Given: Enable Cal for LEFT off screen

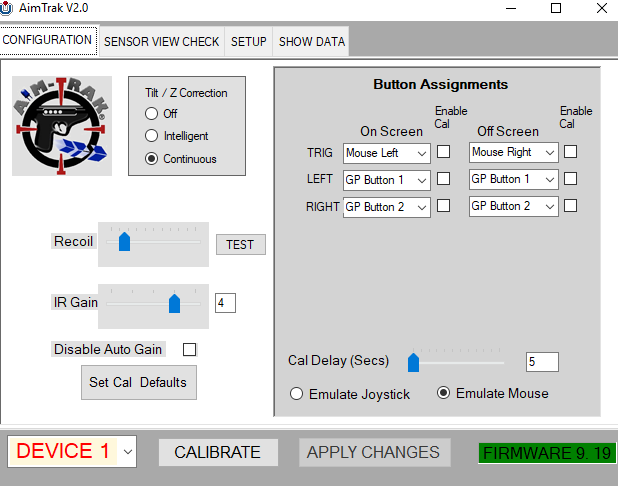Looking at the screenshot, I should point(570,179).
